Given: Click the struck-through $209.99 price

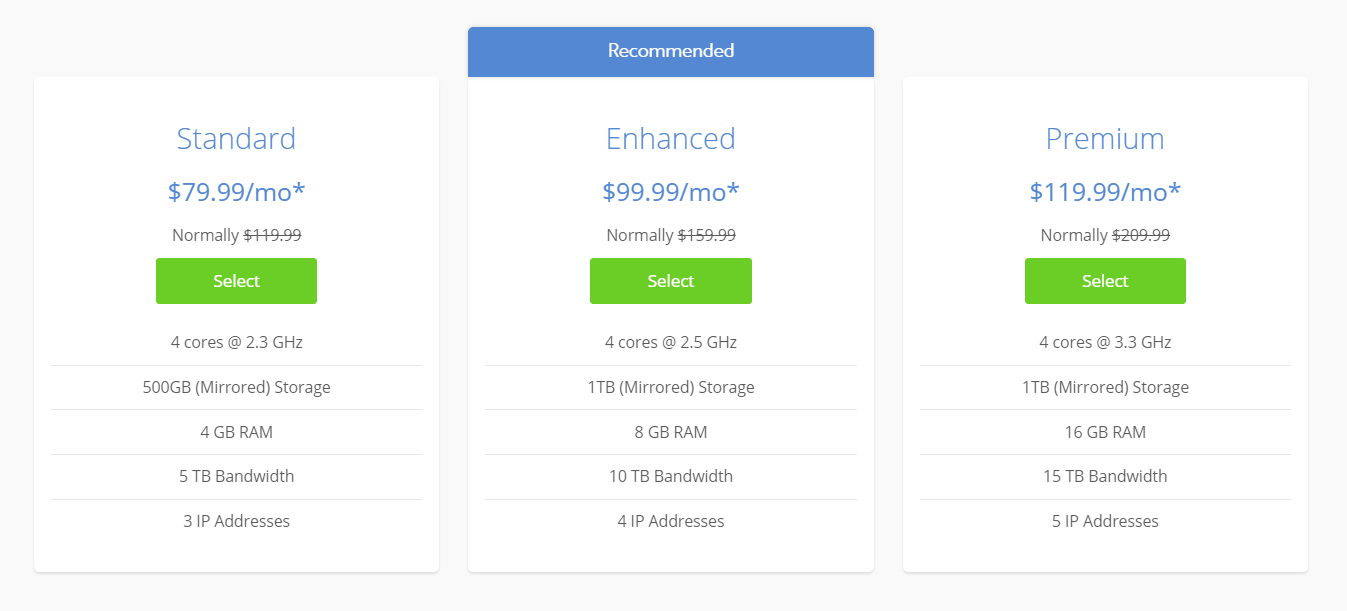Looking at the screenshot, I should tap(1140, 235).
